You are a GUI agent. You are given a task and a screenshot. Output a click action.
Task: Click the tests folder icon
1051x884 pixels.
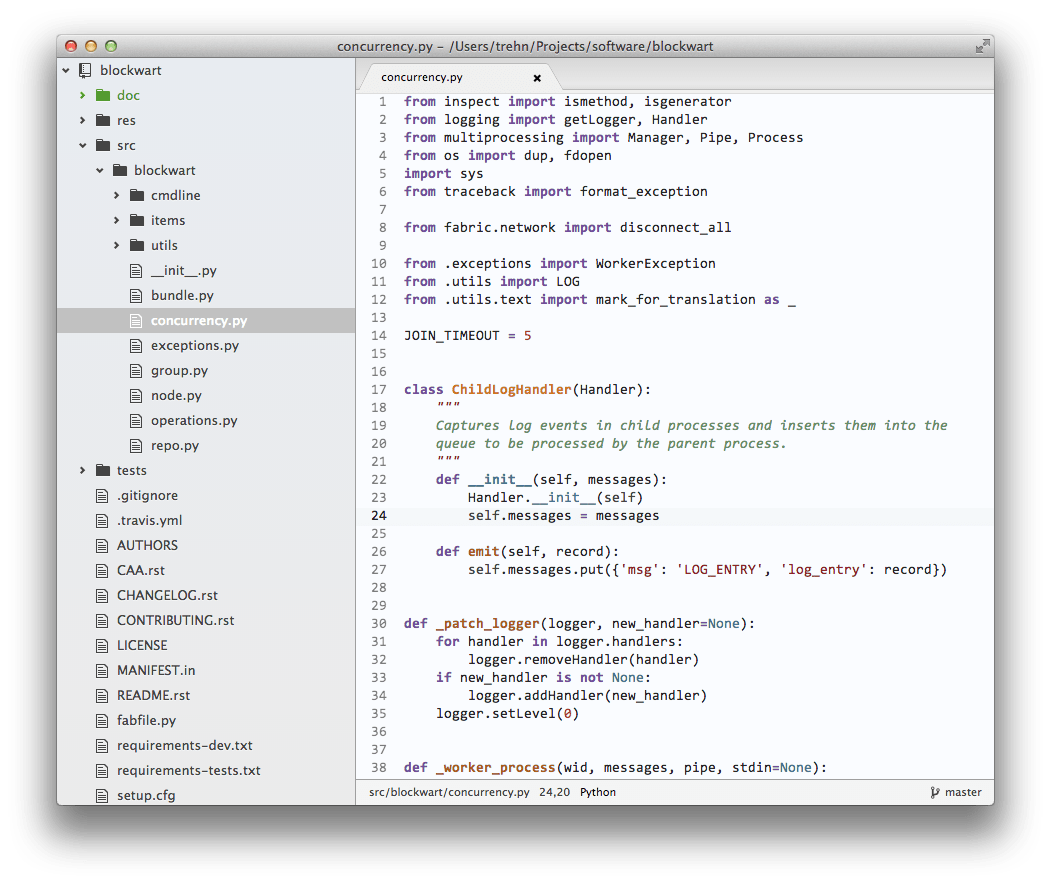click(x=103, y=470)
